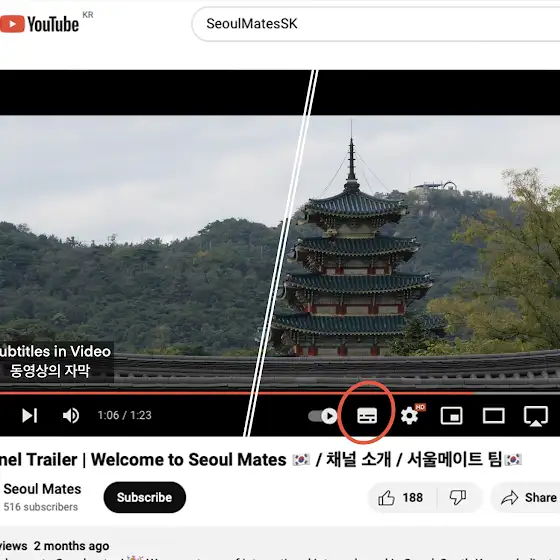Switch to miniplayer mode
560x560 pixels.
[451, 416]
